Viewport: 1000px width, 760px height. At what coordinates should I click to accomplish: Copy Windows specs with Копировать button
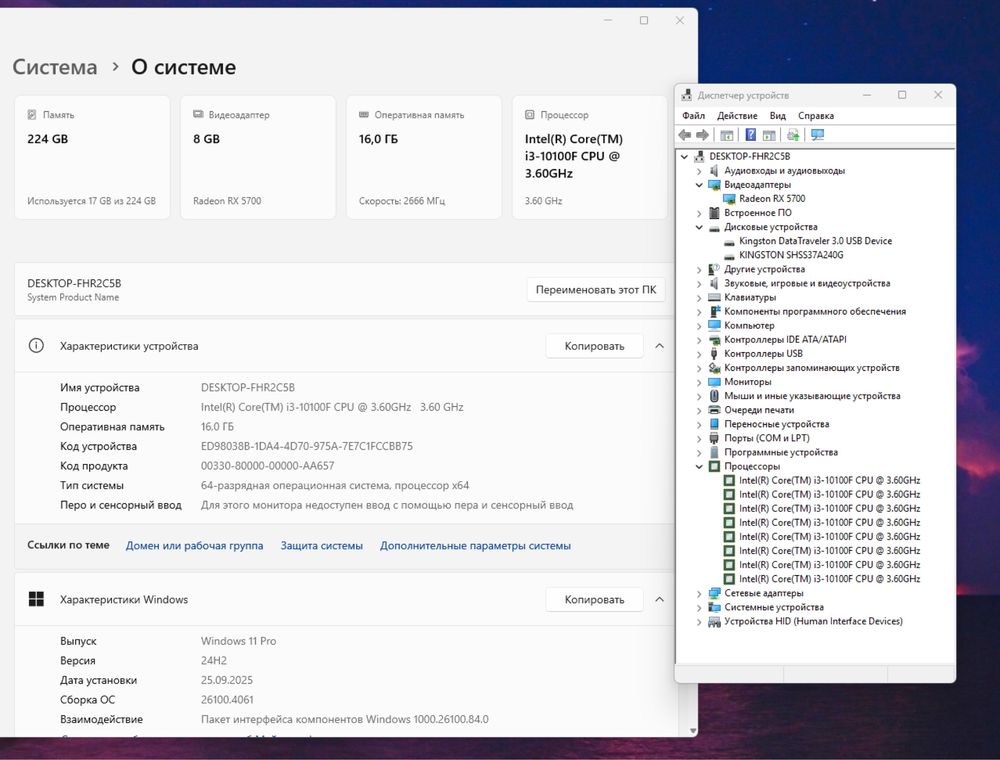click(594, 599)
